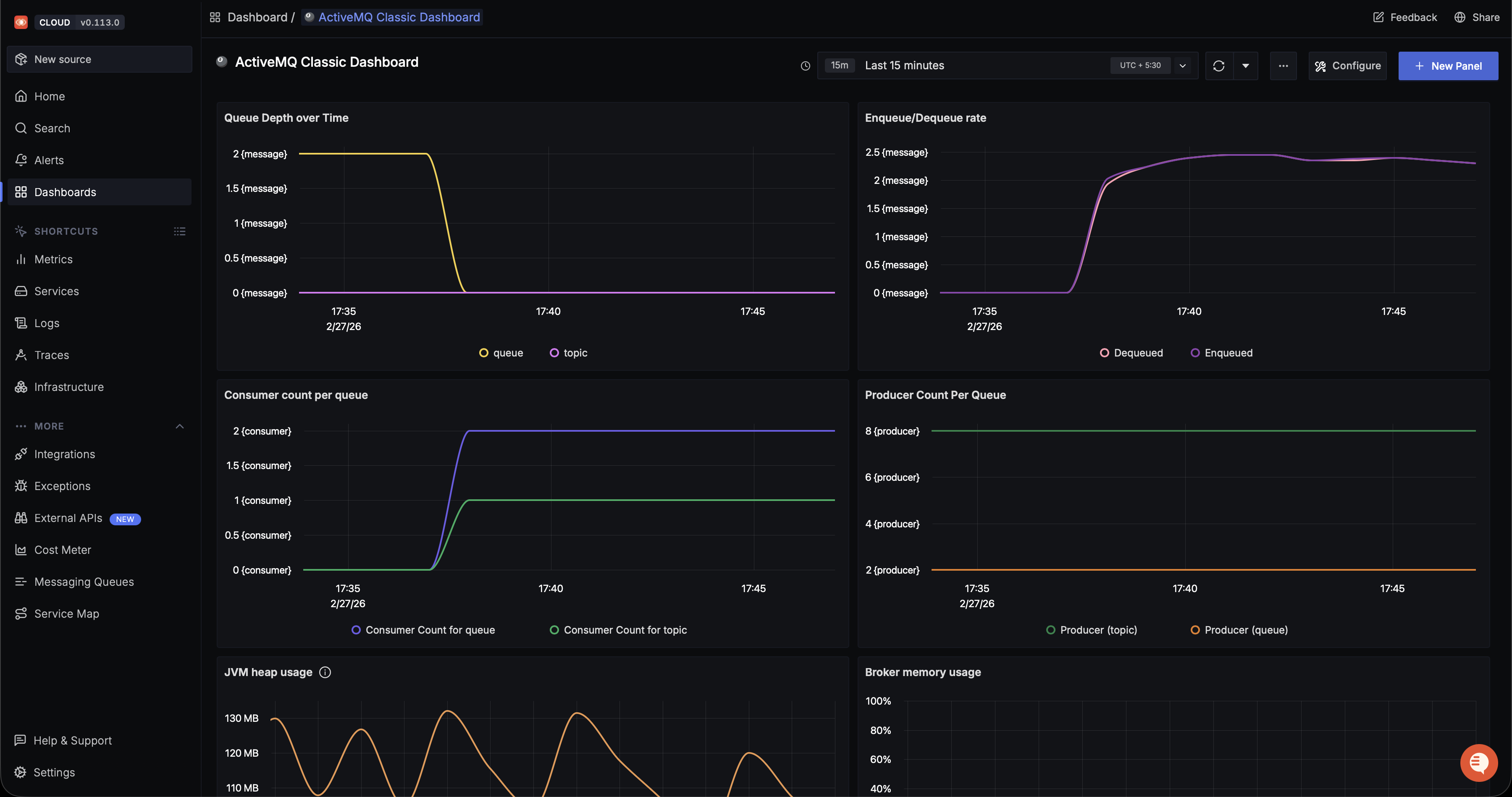Click the JVM heap usage info icon
Screen dimensions: 1512x797
[x=325, y=672]
